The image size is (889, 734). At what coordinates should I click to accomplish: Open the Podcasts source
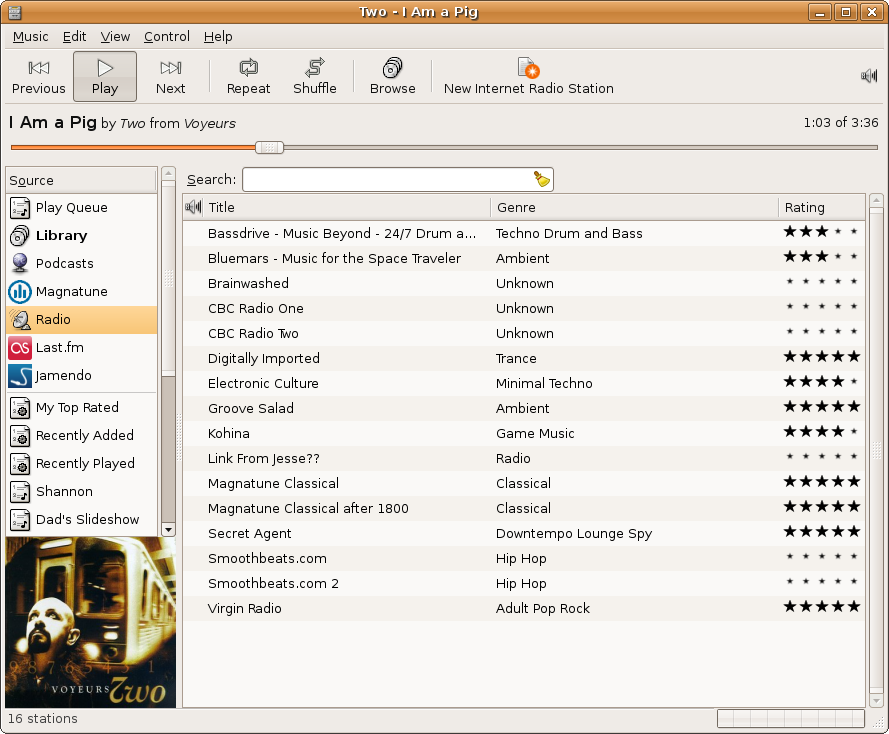pos(82,264)
